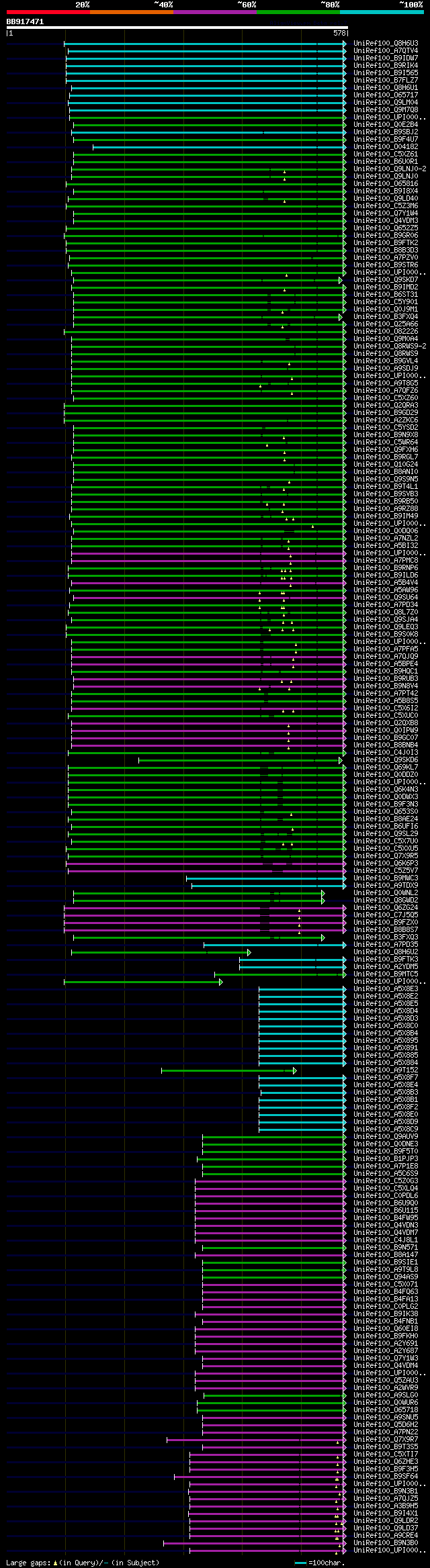Click hit label UniRef100_A9CRE4
Viewport: 430px width, 1568px height.
point(386,1535)
